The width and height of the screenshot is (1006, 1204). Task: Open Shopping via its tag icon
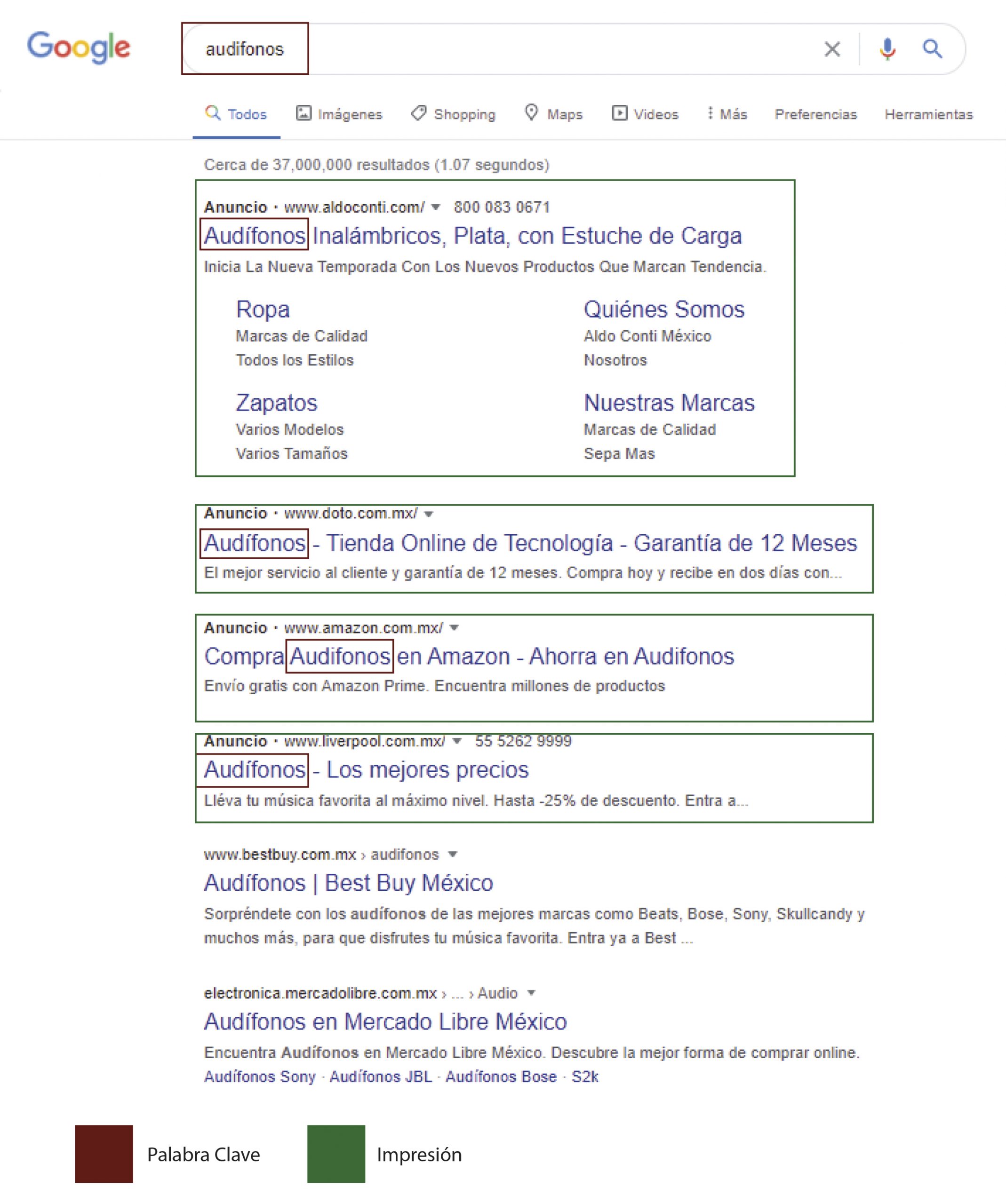(418, 113)
